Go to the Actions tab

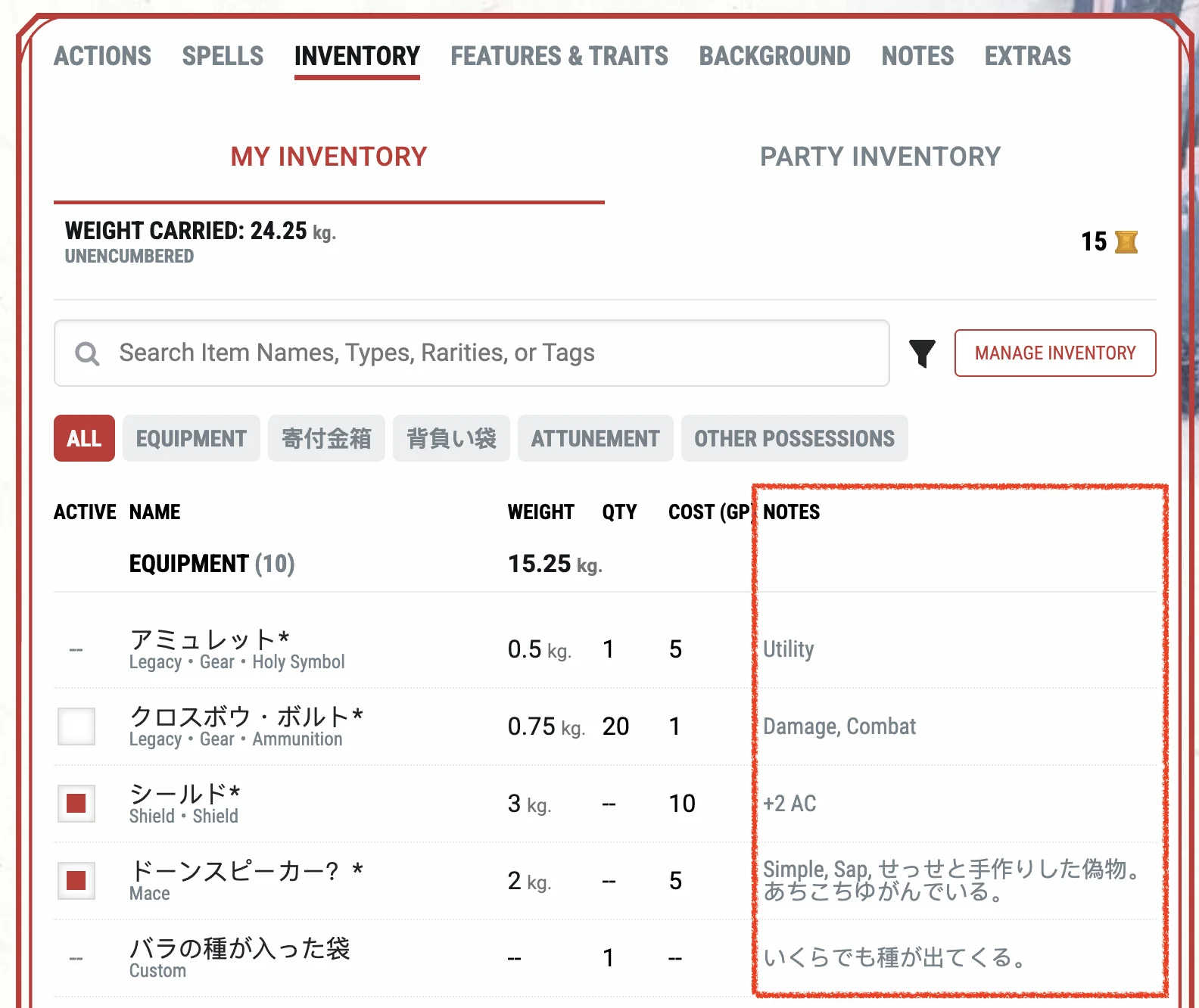[x=102, y=56]
